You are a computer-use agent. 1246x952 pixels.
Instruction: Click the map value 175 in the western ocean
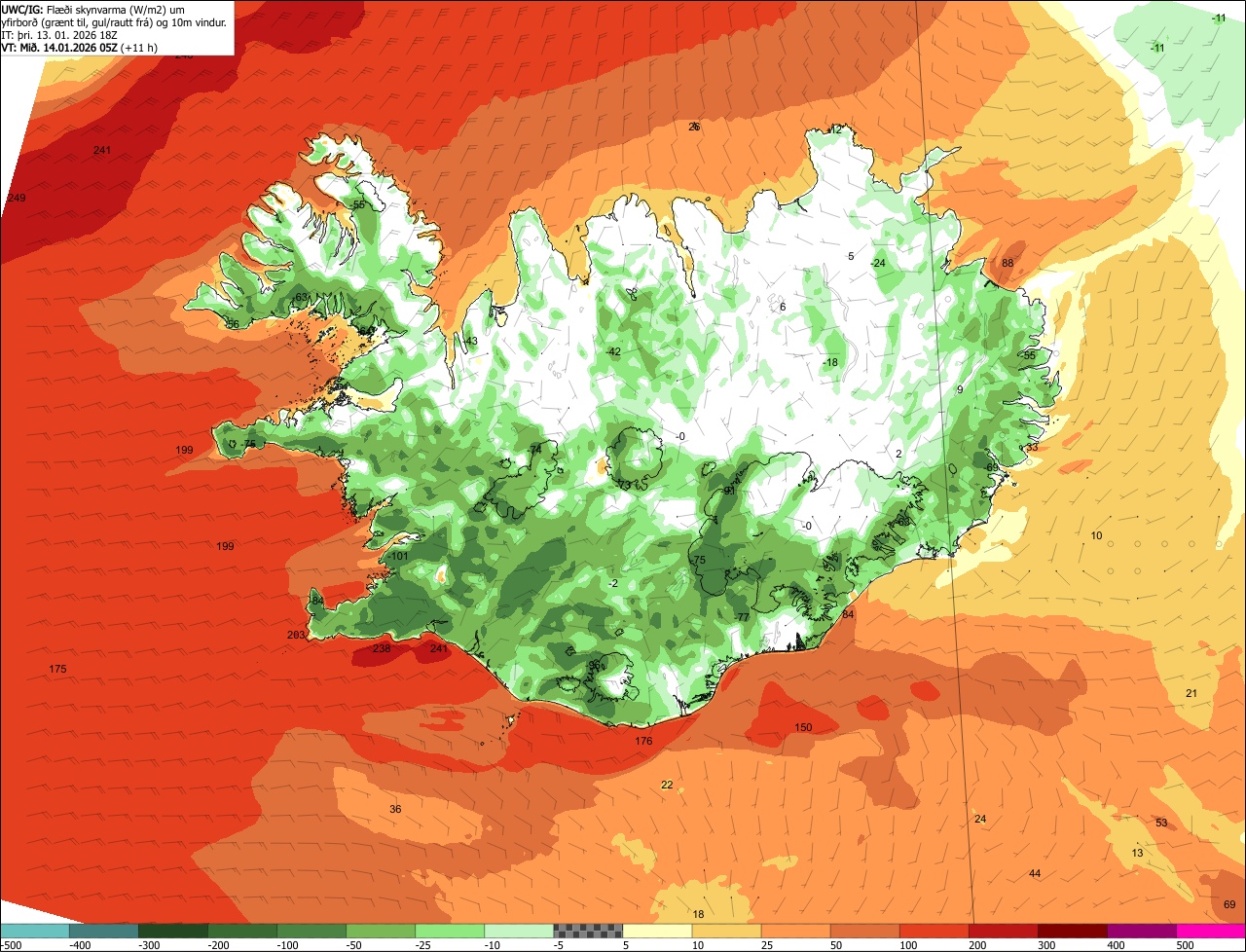[57, 669]
